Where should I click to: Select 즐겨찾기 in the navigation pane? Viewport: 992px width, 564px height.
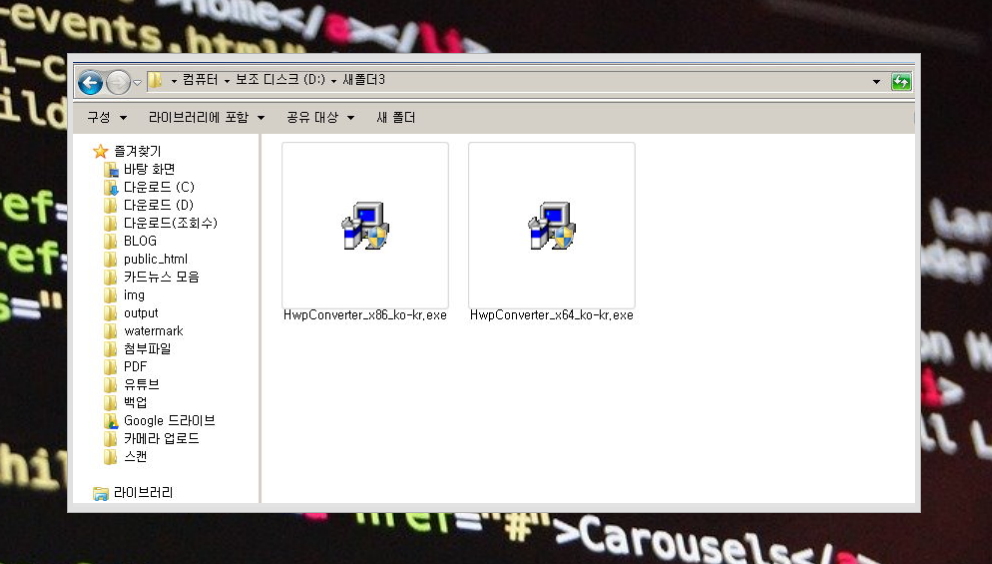(137, 151)
